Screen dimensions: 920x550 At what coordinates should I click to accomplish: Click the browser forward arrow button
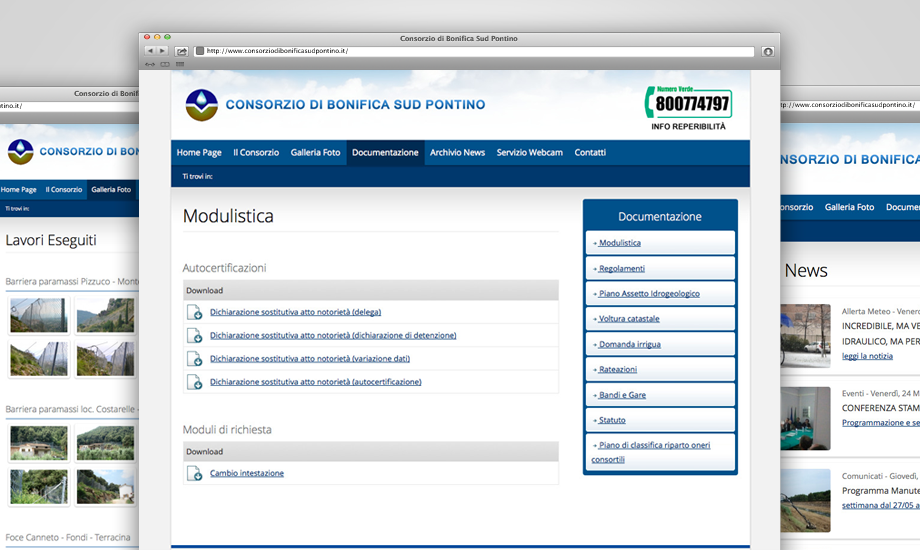(x=163, y=51)
